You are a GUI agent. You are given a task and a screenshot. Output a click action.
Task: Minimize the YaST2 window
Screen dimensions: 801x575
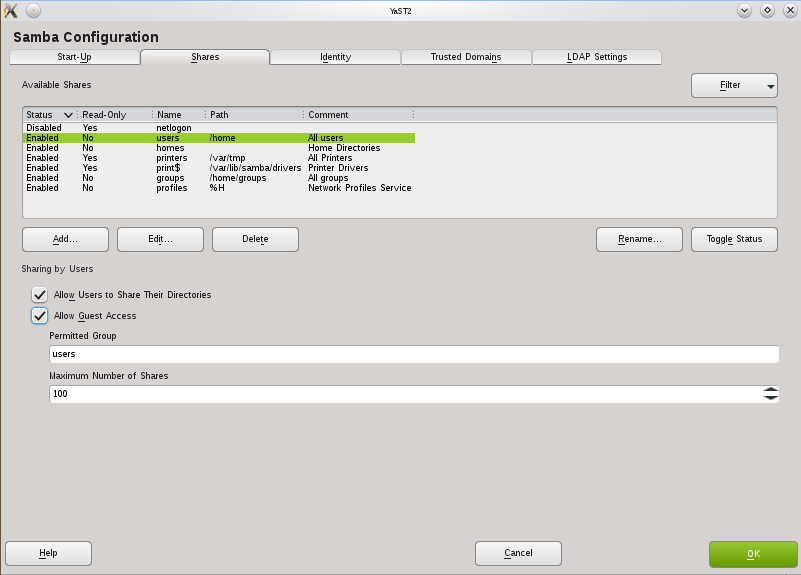pos(744,10)
